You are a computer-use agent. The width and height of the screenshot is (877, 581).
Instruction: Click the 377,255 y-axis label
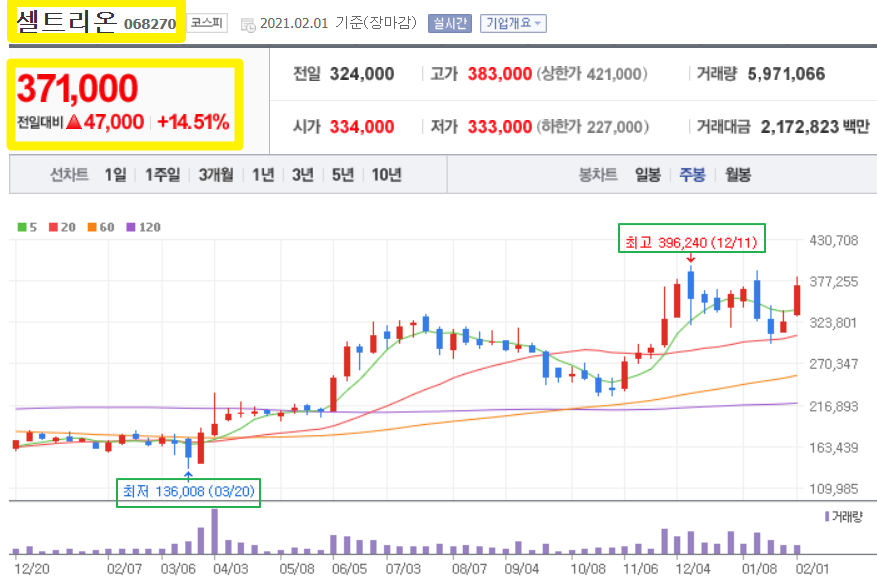(x=833, y=281)
